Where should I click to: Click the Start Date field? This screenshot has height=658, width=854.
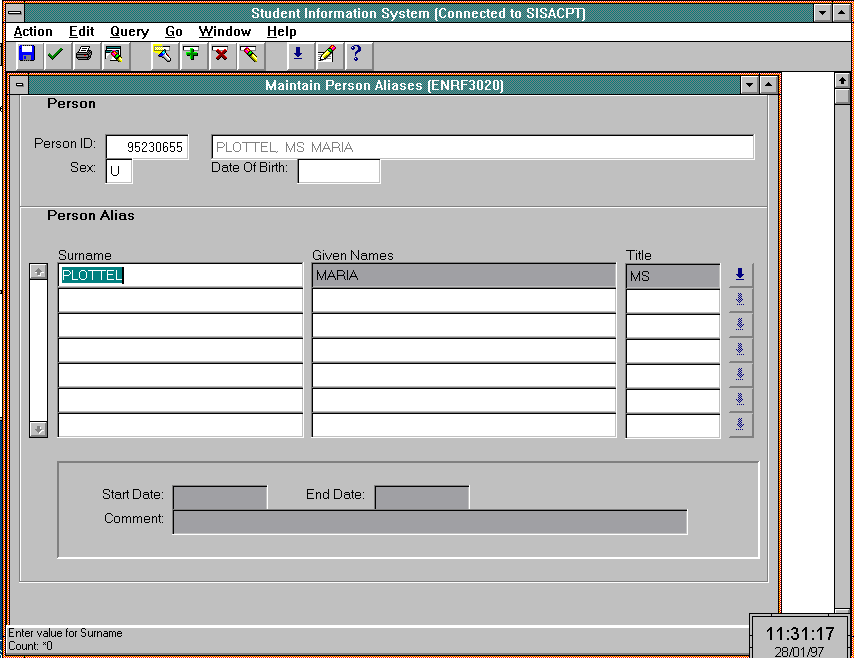[x=220, y=497]
